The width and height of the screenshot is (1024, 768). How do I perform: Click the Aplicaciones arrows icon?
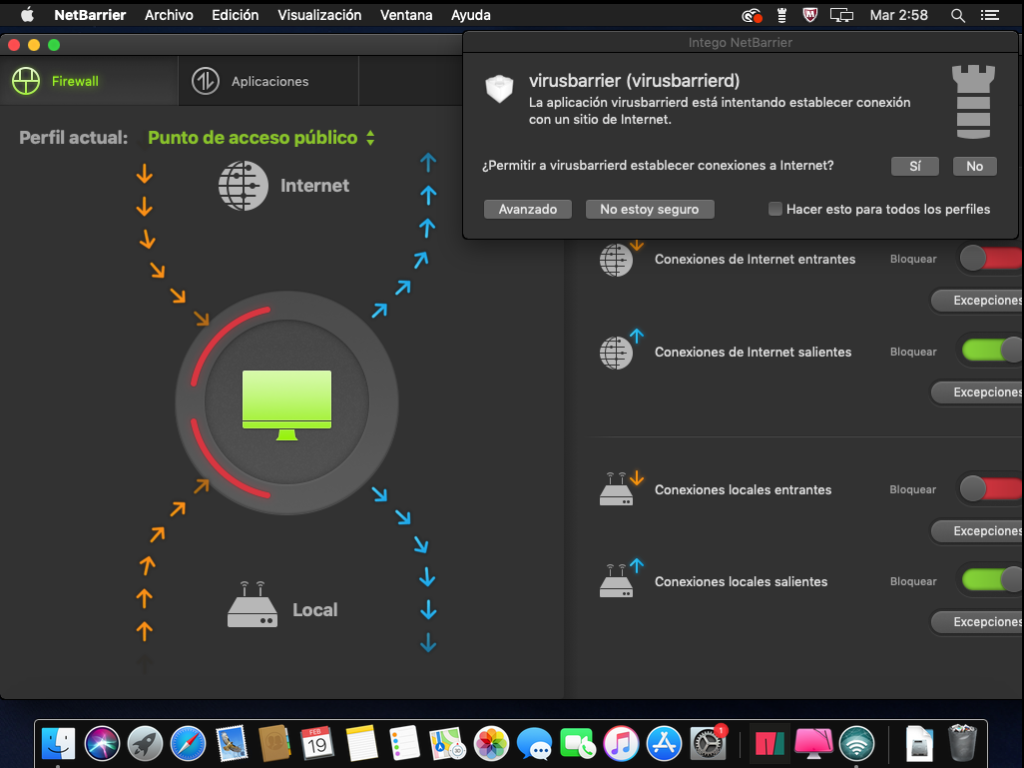pyautogui.click(x=205, y=81)
